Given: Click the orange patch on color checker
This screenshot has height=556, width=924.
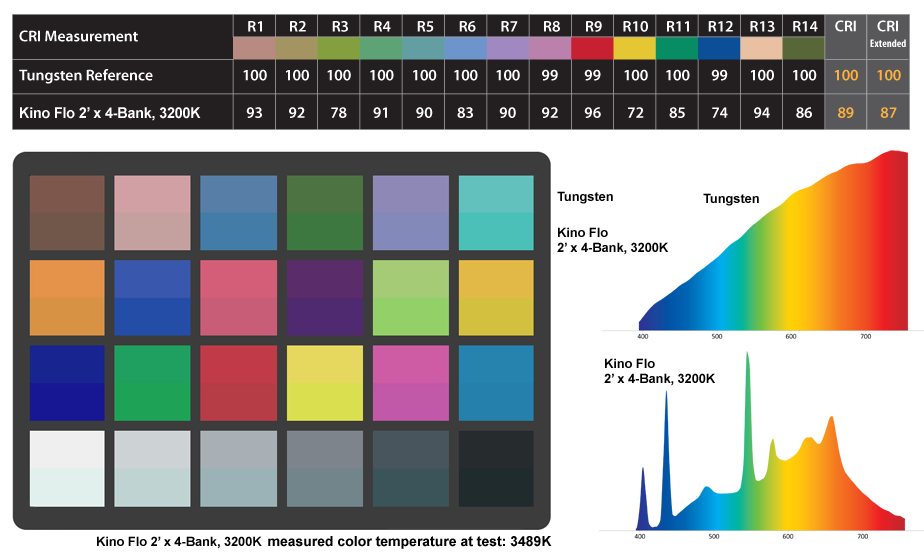Looking at the screenshot, I should pyautogui.click(x=67, y=298).
